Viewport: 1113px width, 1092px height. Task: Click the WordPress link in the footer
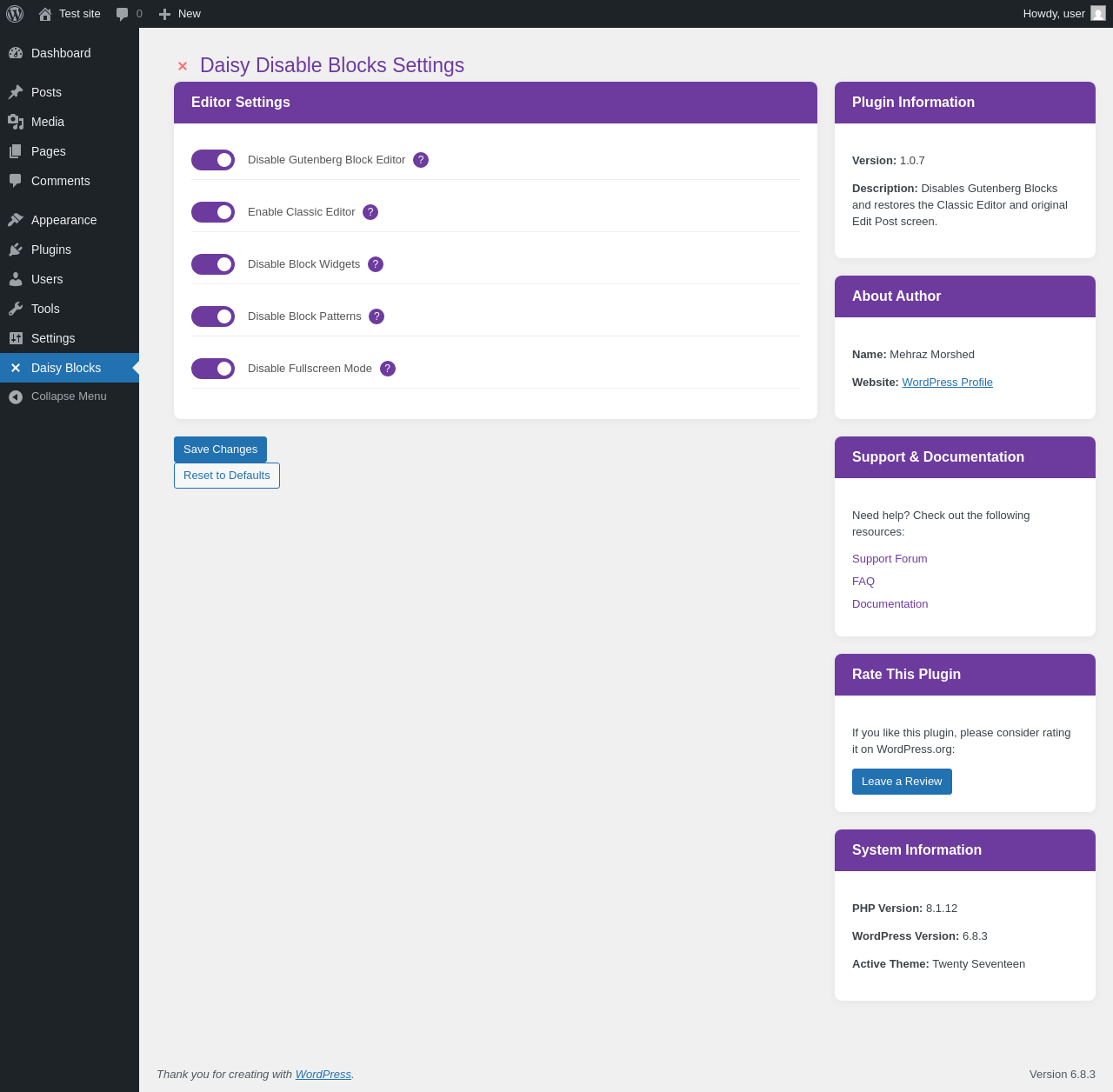click(x=323, y=1075)
